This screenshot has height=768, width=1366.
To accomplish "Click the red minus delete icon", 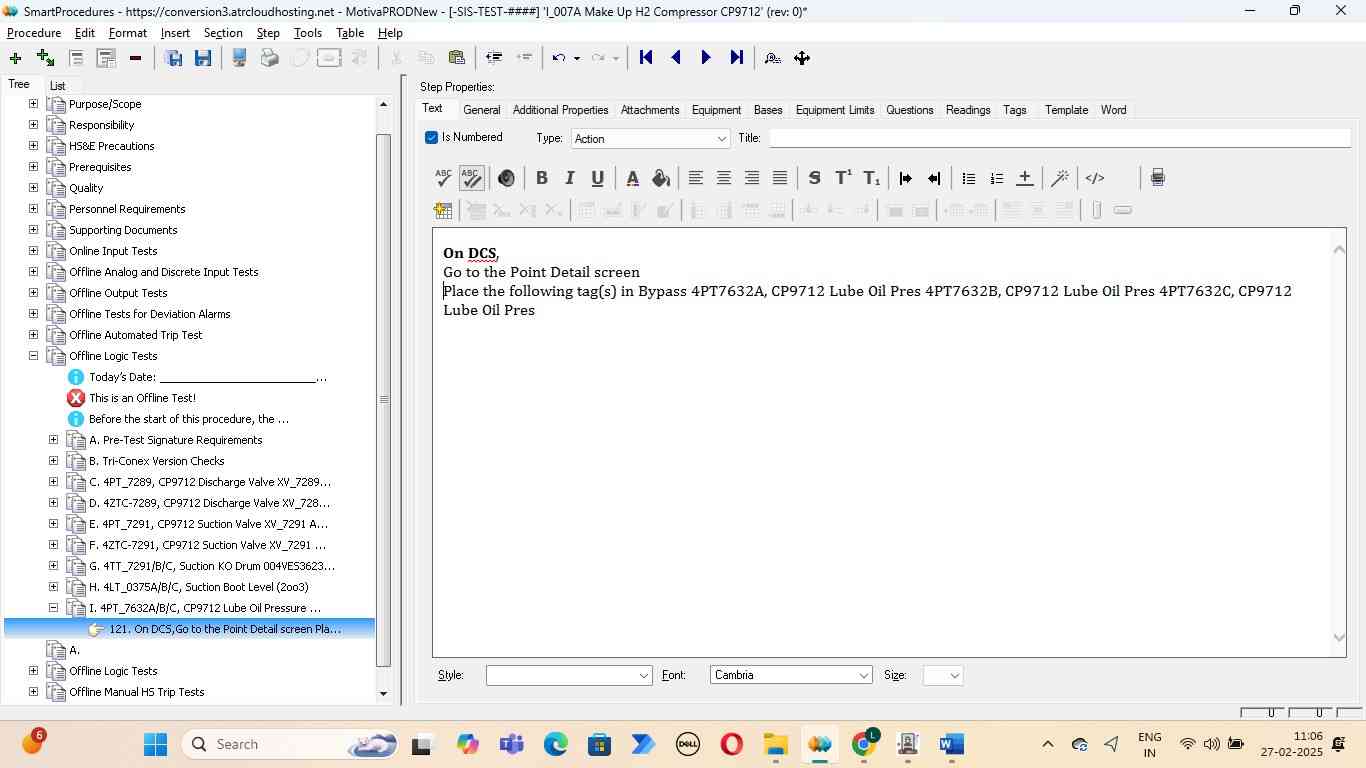I will click(x=135, y=58).
